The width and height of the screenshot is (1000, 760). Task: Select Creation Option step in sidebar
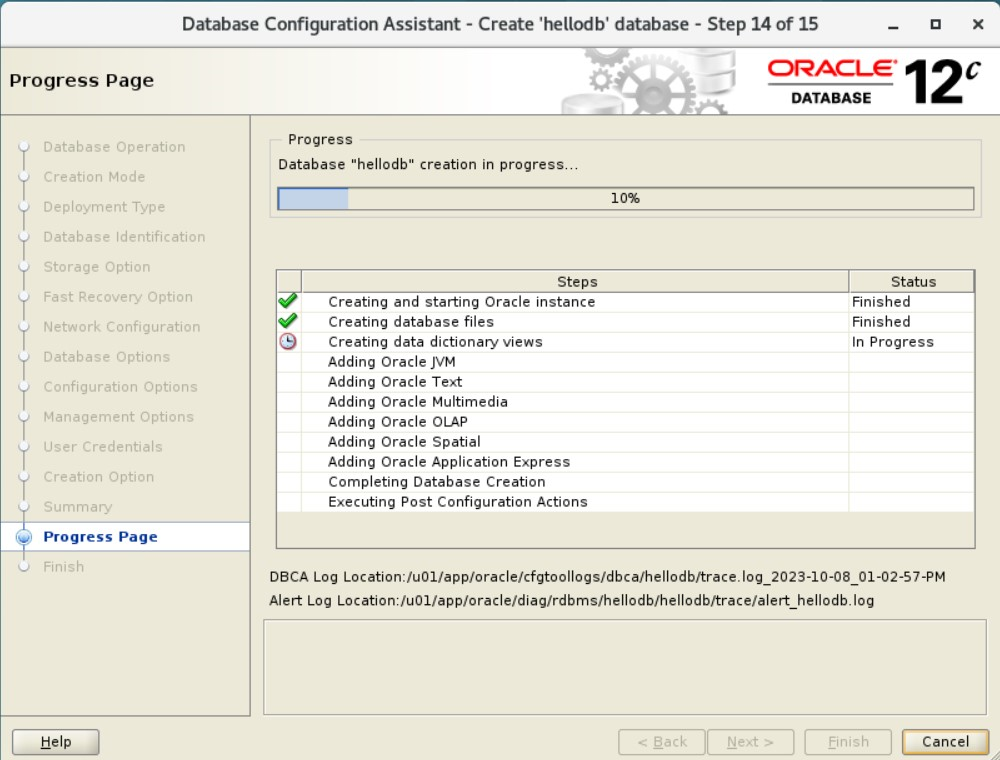tap(99, 476)
